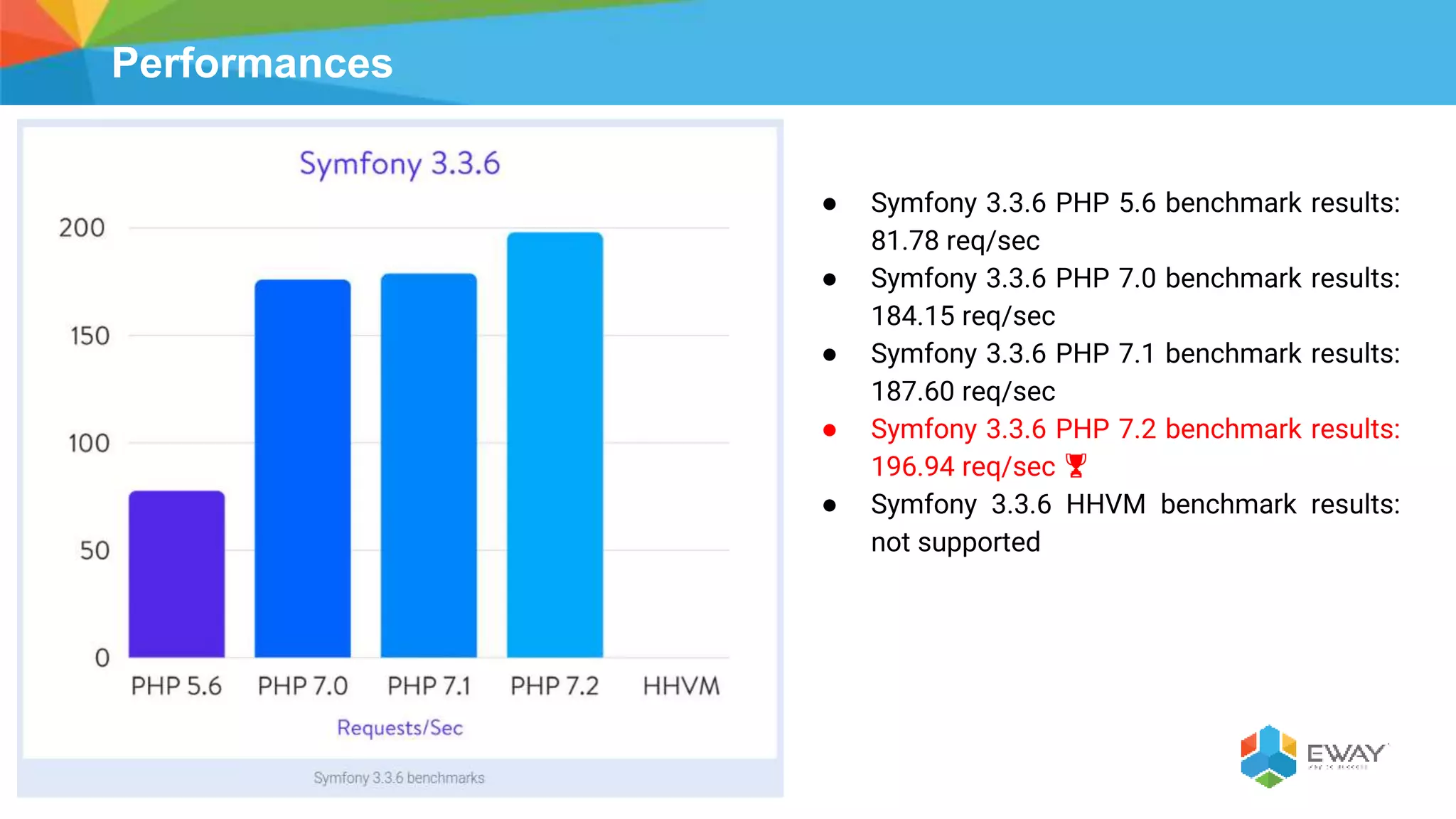Select the PHP 7.2 light blue bar
The width and height of the screenshot is (1456, 819).
coord(555,445)
